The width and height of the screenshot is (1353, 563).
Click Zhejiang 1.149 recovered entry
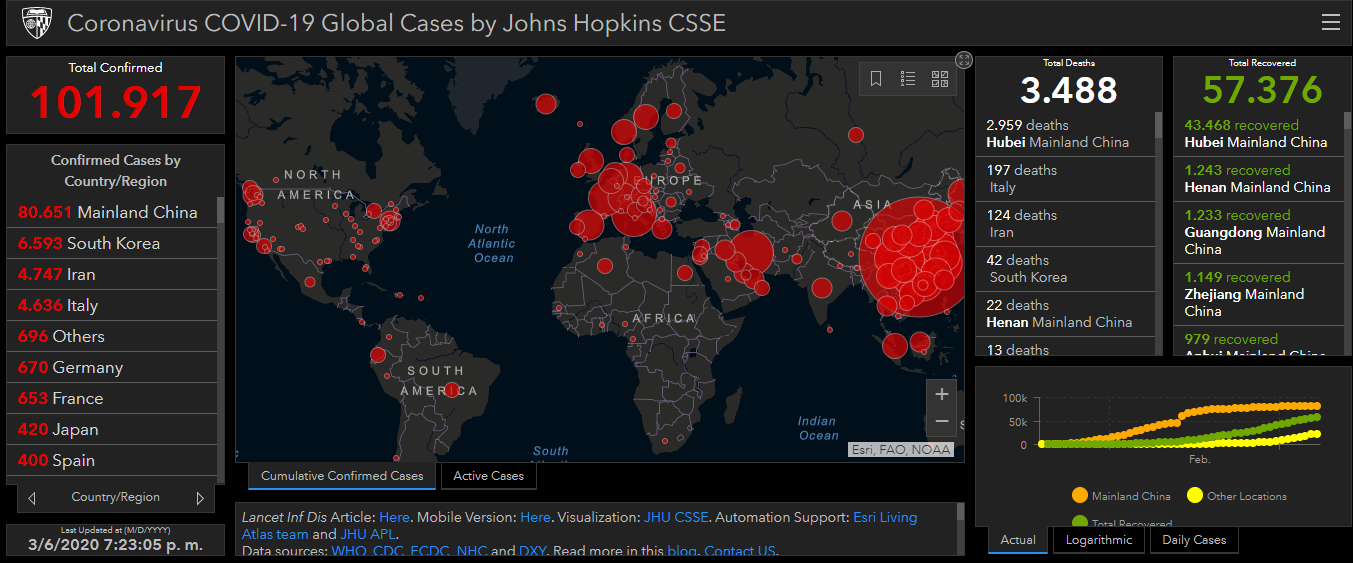click(1259, 294)
